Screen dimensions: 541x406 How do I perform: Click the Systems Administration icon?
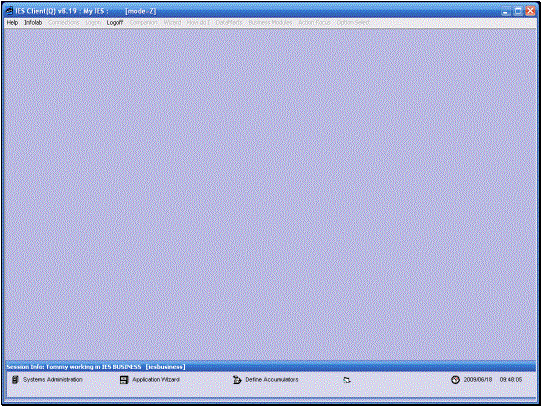click(15, 380)
